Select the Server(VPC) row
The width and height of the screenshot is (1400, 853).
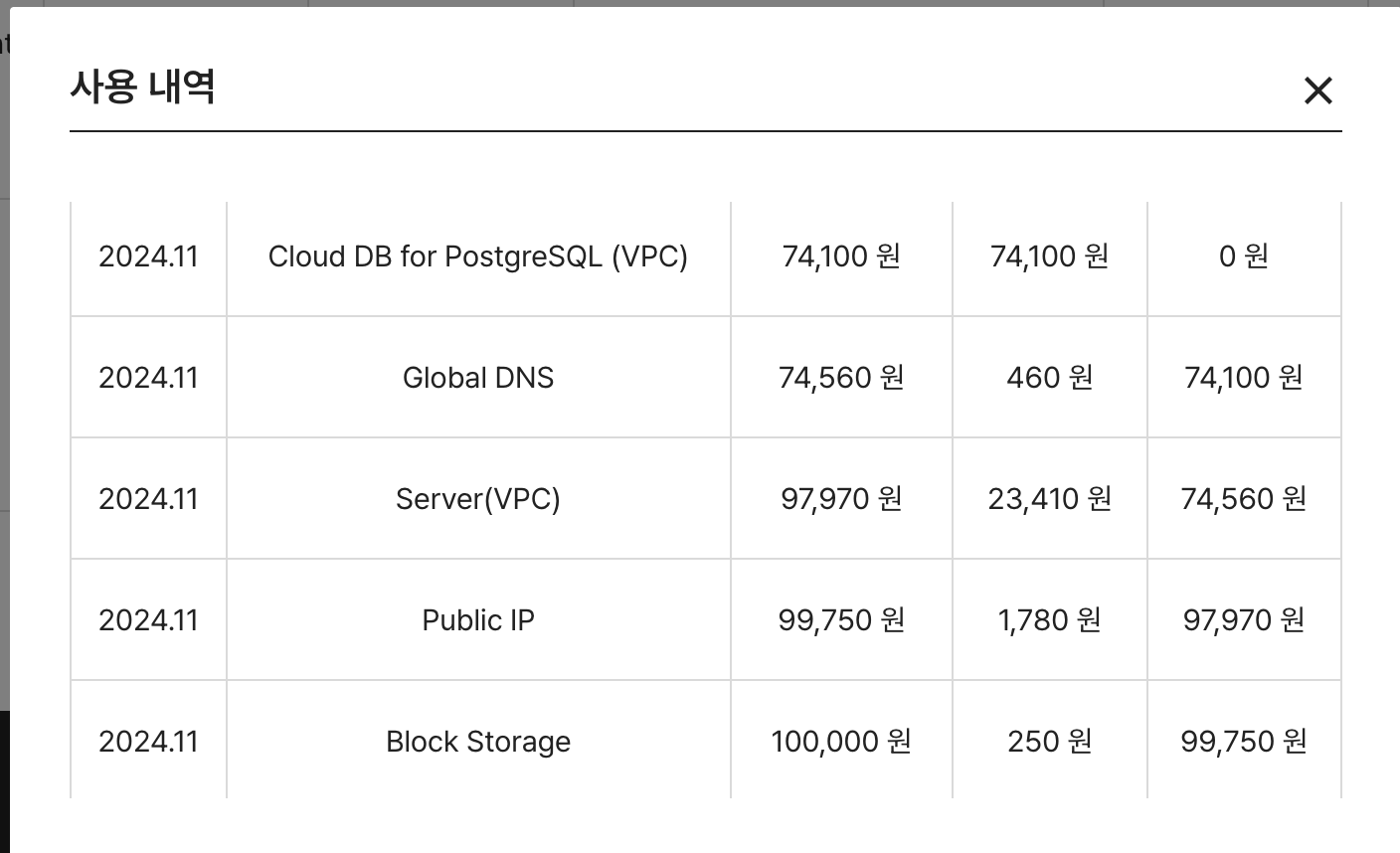(x=478, y=498)
